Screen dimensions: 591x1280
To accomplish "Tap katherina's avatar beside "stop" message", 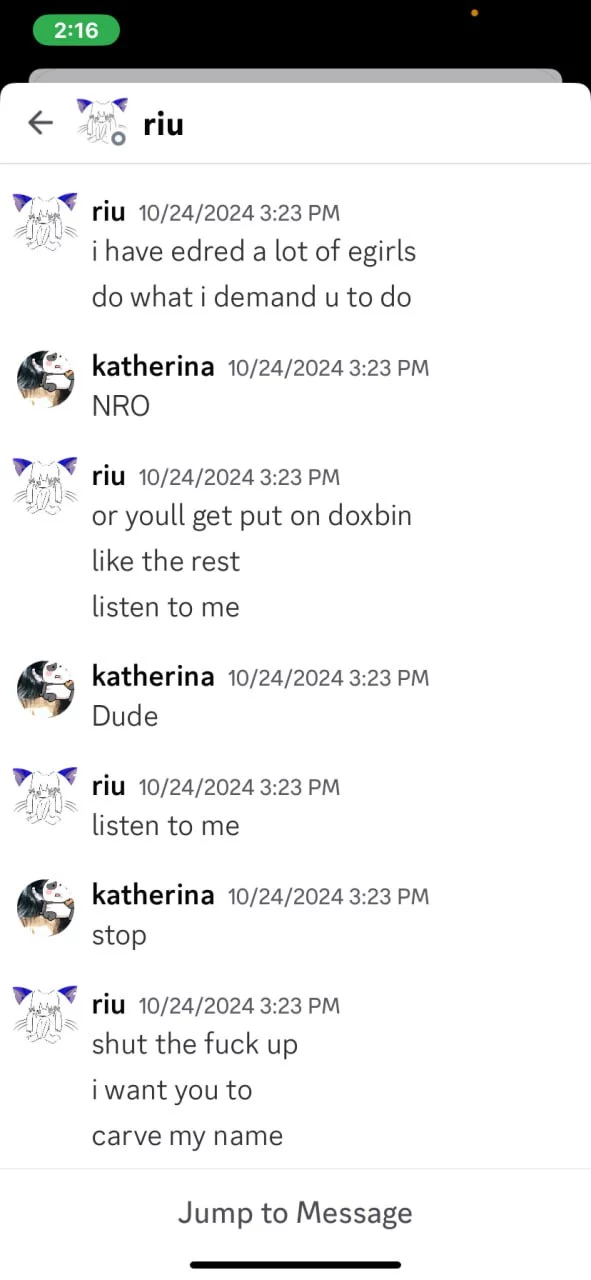I will pos(47,906).
